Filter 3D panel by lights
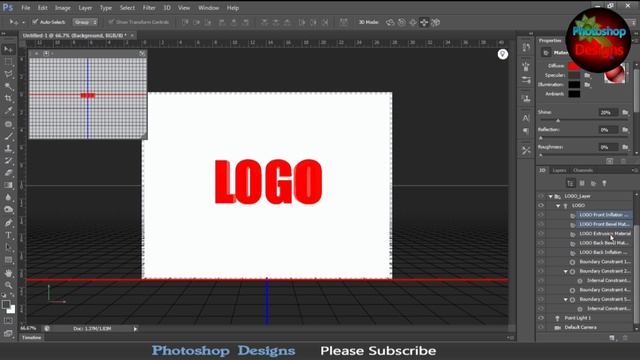Screen dimensions: 640x360 pos(604,183)
